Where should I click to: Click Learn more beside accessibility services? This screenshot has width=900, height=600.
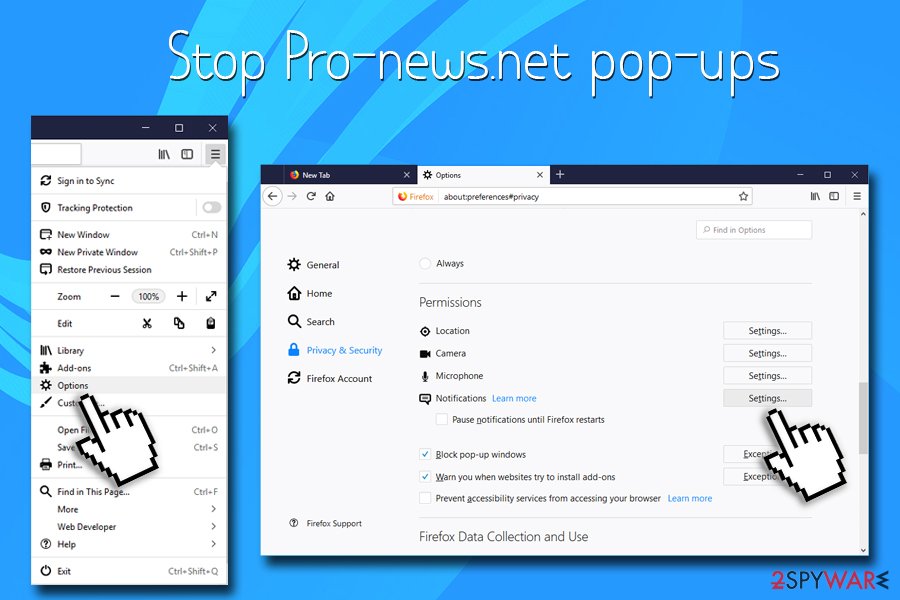[690, 498]
